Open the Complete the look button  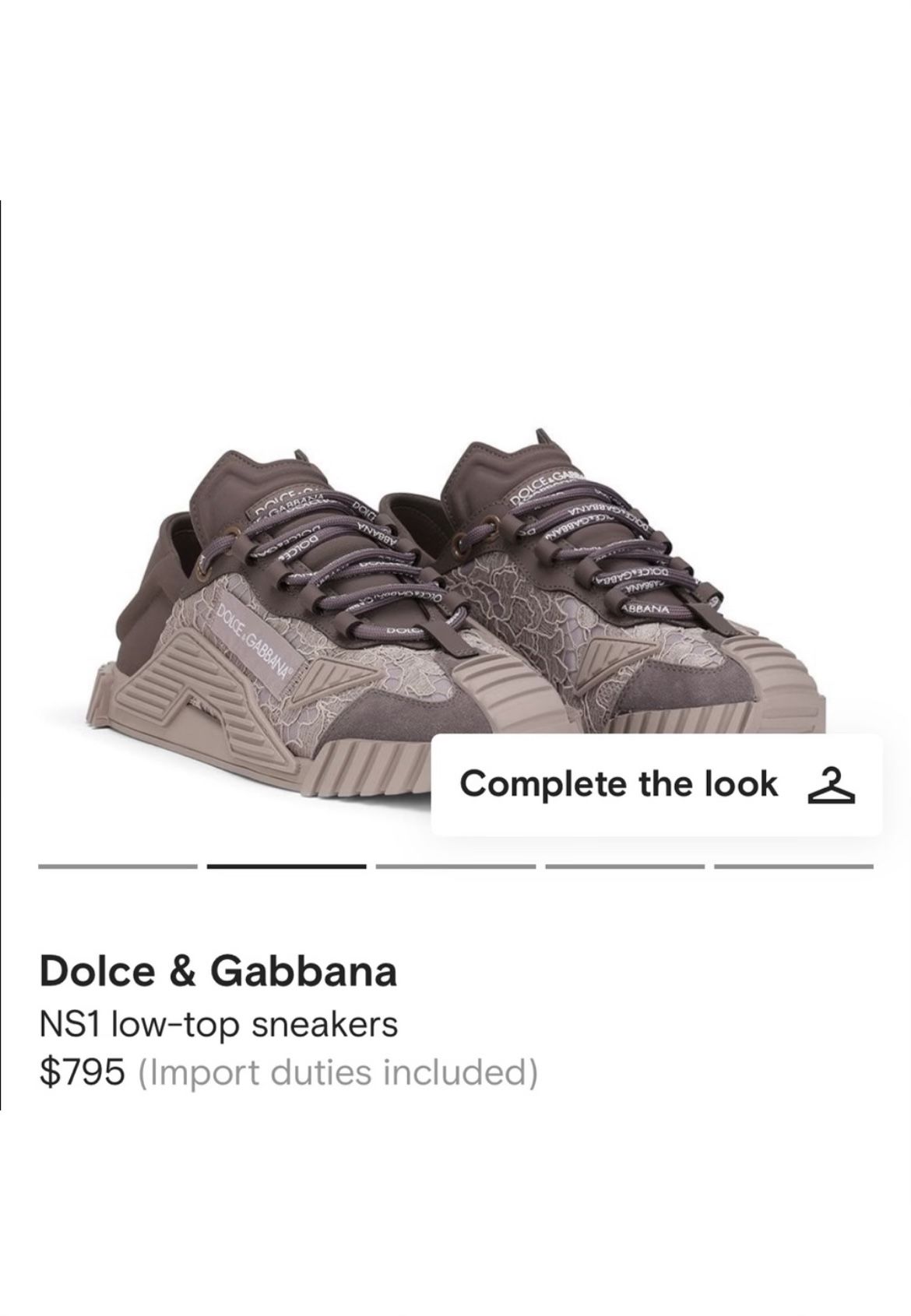[656, 784]
